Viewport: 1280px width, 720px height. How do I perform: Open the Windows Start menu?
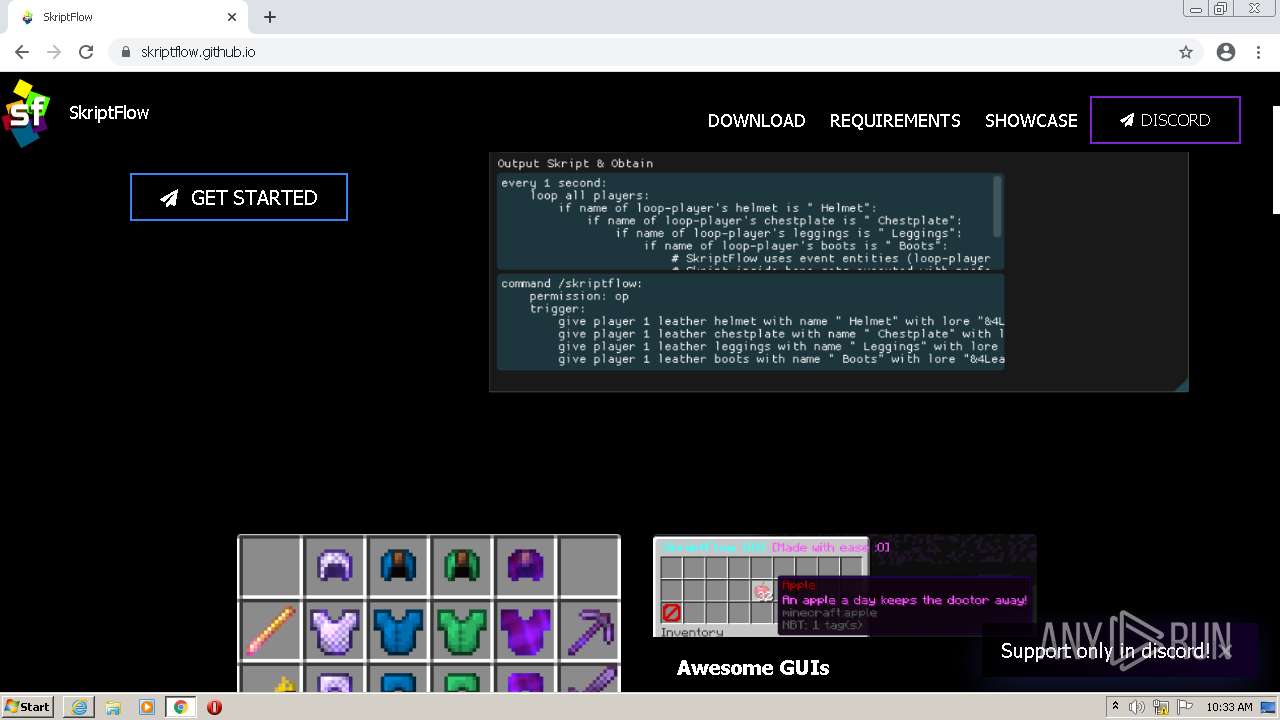[x=28, y=707]
